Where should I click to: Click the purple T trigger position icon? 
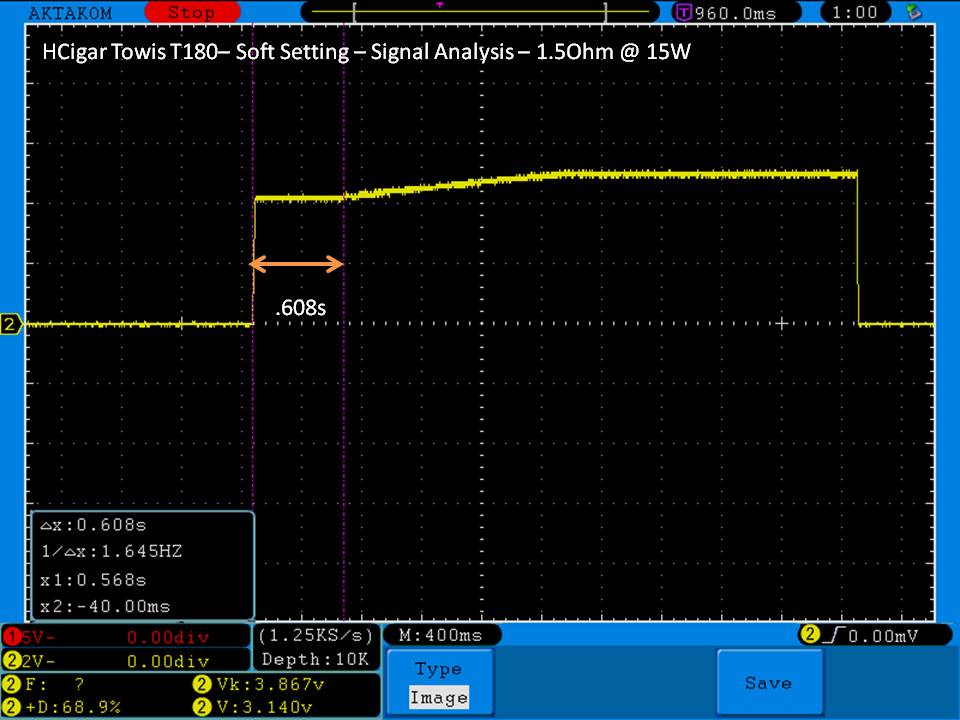click(x=684, y=13)
